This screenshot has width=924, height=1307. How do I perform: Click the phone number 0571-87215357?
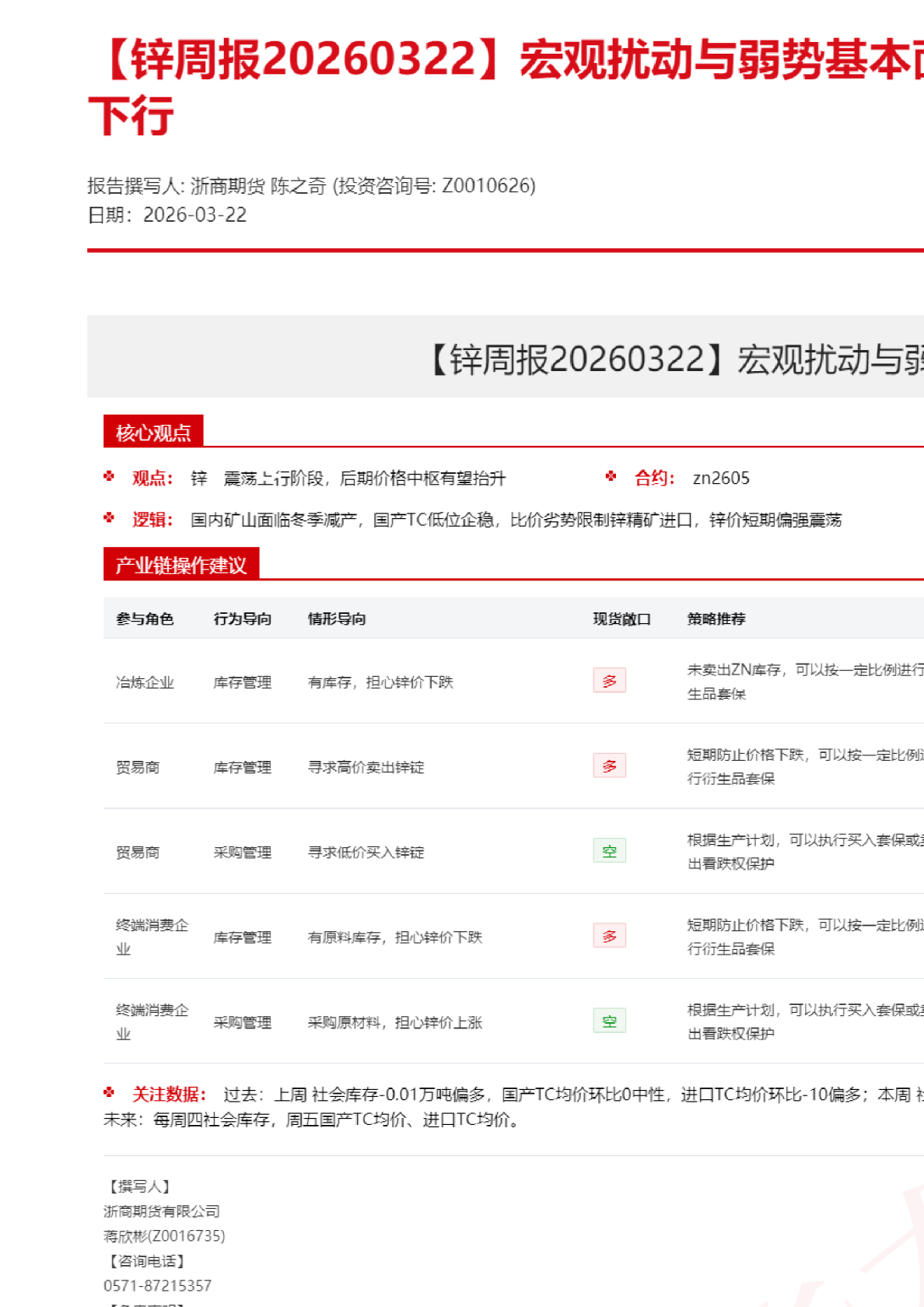pos(157,1285)
